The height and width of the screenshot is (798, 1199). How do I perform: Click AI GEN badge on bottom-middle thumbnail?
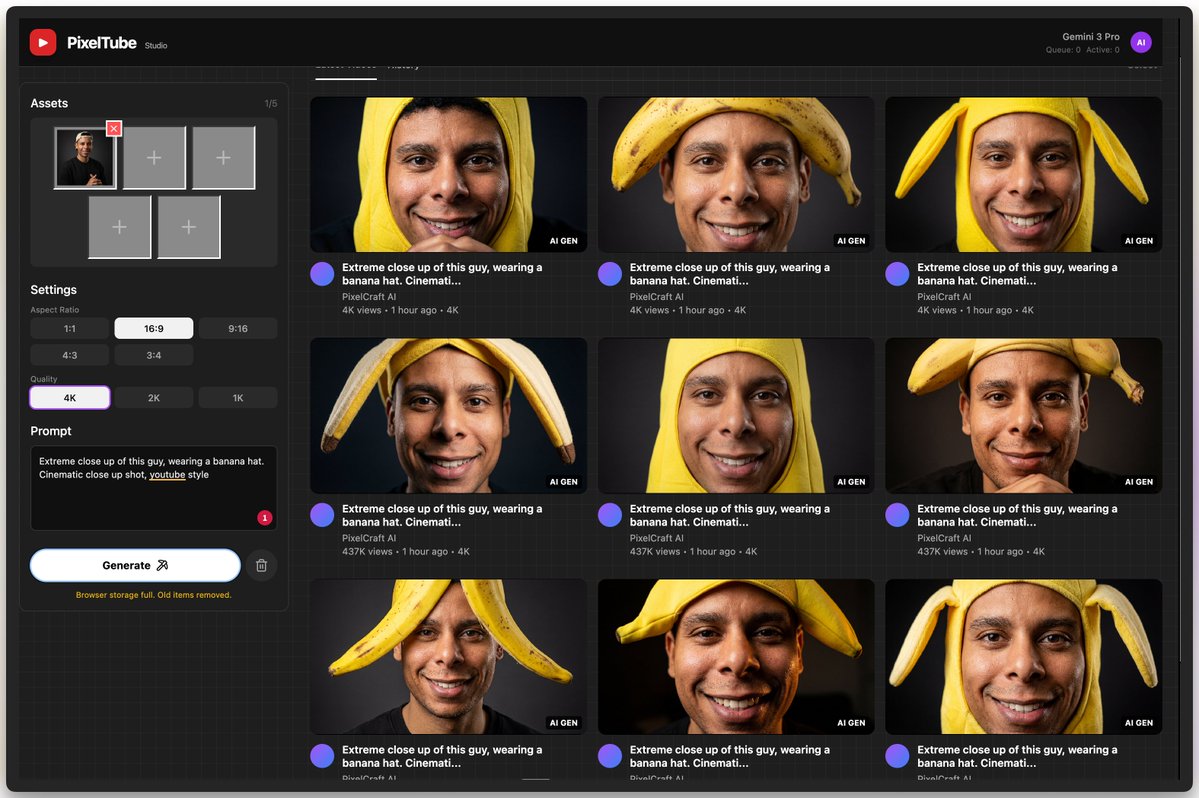click(x=851, y=722)
